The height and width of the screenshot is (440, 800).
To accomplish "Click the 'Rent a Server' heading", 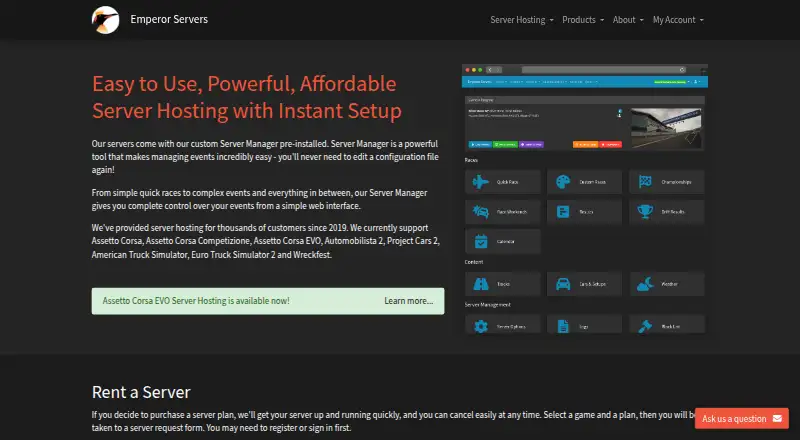I will [141, 392].
